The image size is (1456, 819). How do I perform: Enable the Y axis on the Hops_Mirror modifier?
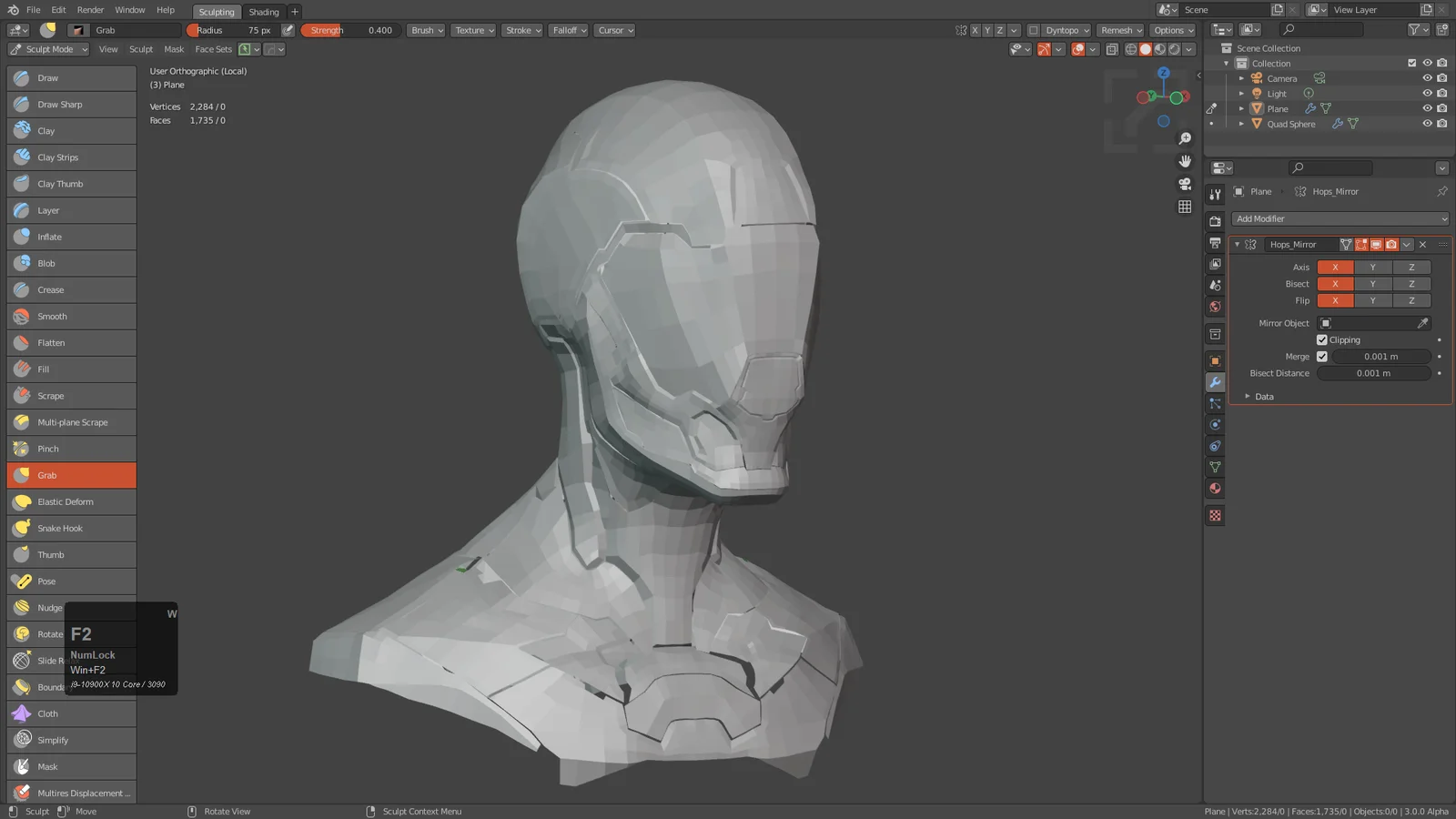tap(1373, 267)
